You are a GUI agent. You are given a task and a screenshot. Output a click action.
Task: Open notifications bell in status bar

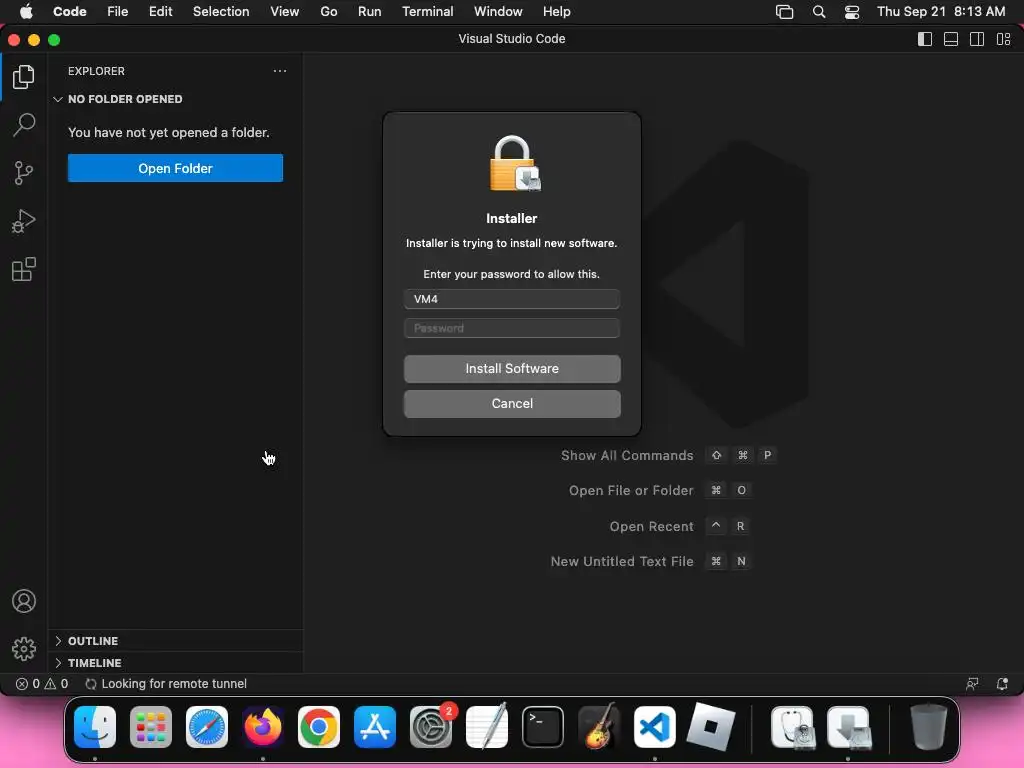(1002, 684)
